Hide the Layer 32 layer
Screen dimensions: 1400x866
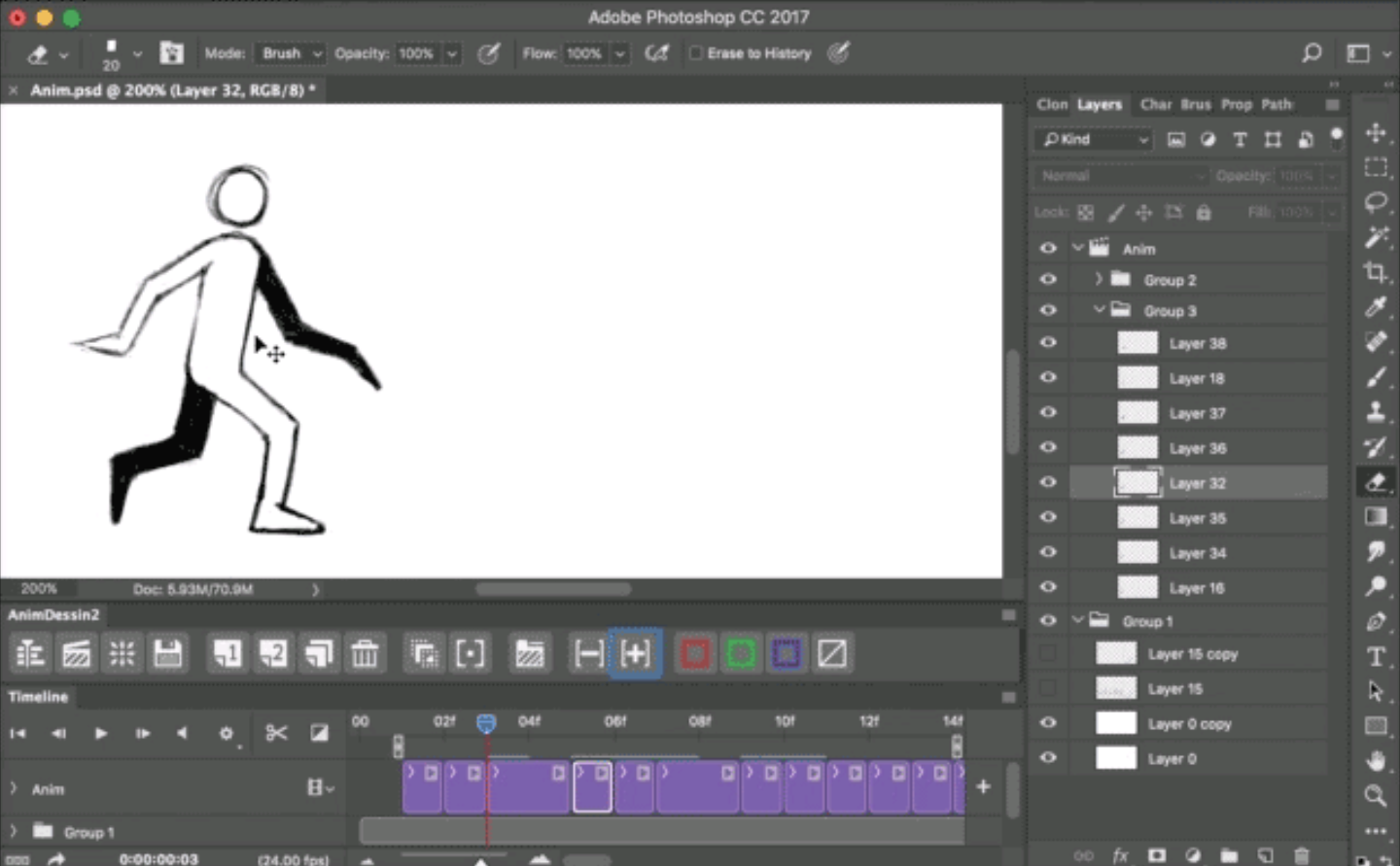(x=1048, y=482)
